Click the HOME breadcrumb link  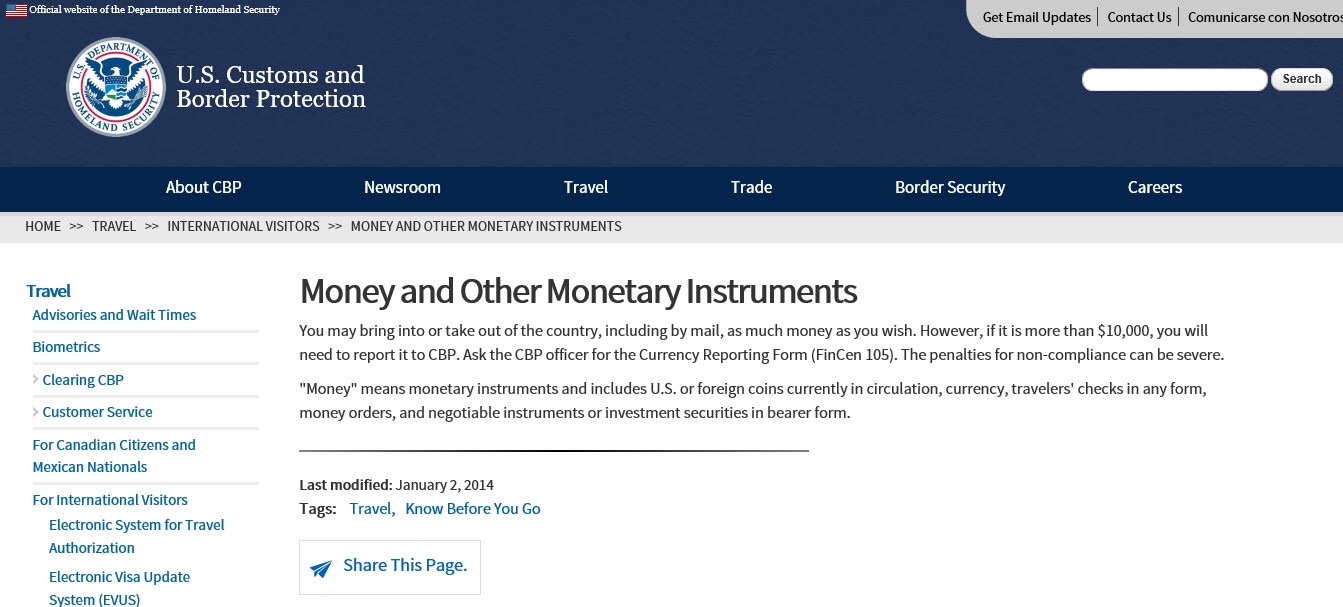[x=43, y=226]
